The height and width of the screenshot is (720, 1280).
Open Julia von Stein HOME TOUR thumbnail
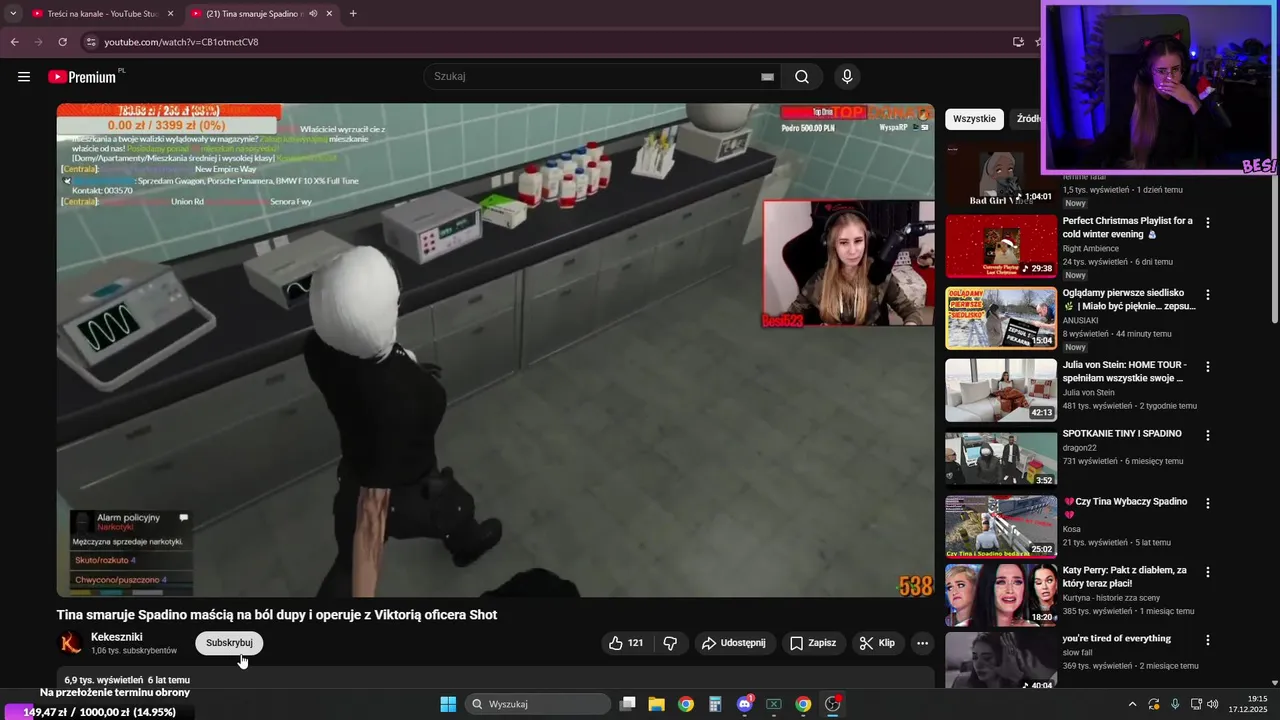click(x=1001, y=390)
